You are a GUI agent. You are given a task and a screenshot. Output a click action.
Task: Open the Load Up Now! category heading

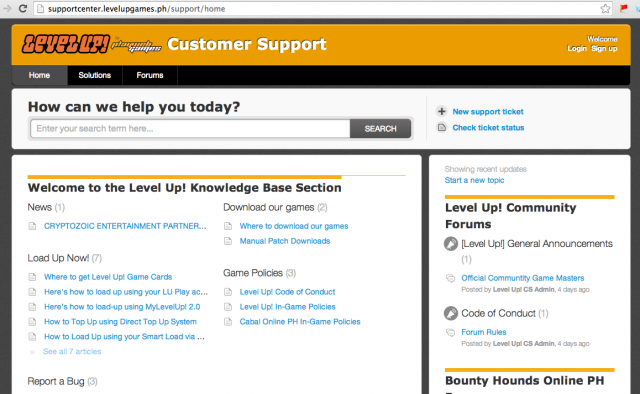pyautogui.click(x=58, y=258)
